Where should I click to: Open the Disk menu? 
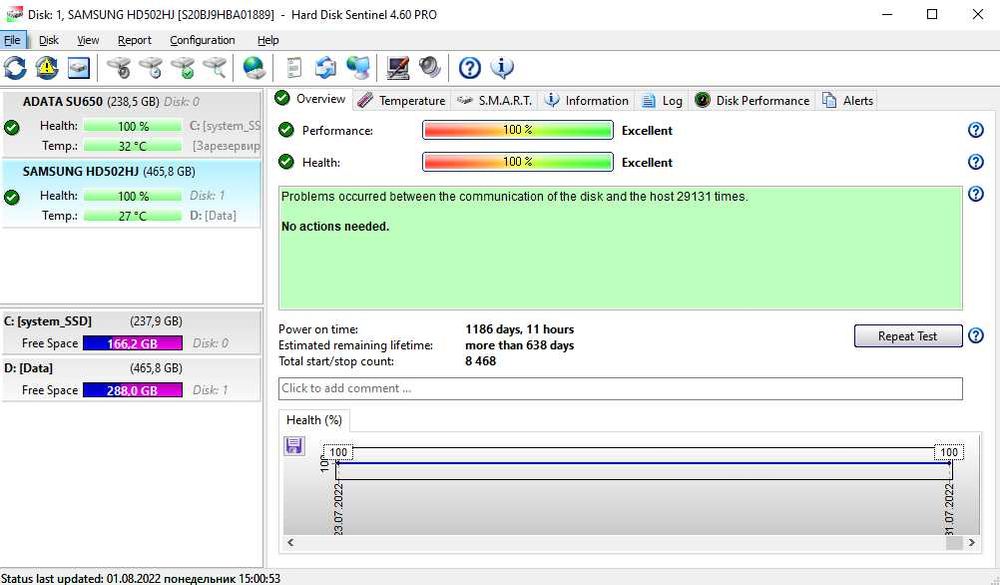tap(48, 40)
